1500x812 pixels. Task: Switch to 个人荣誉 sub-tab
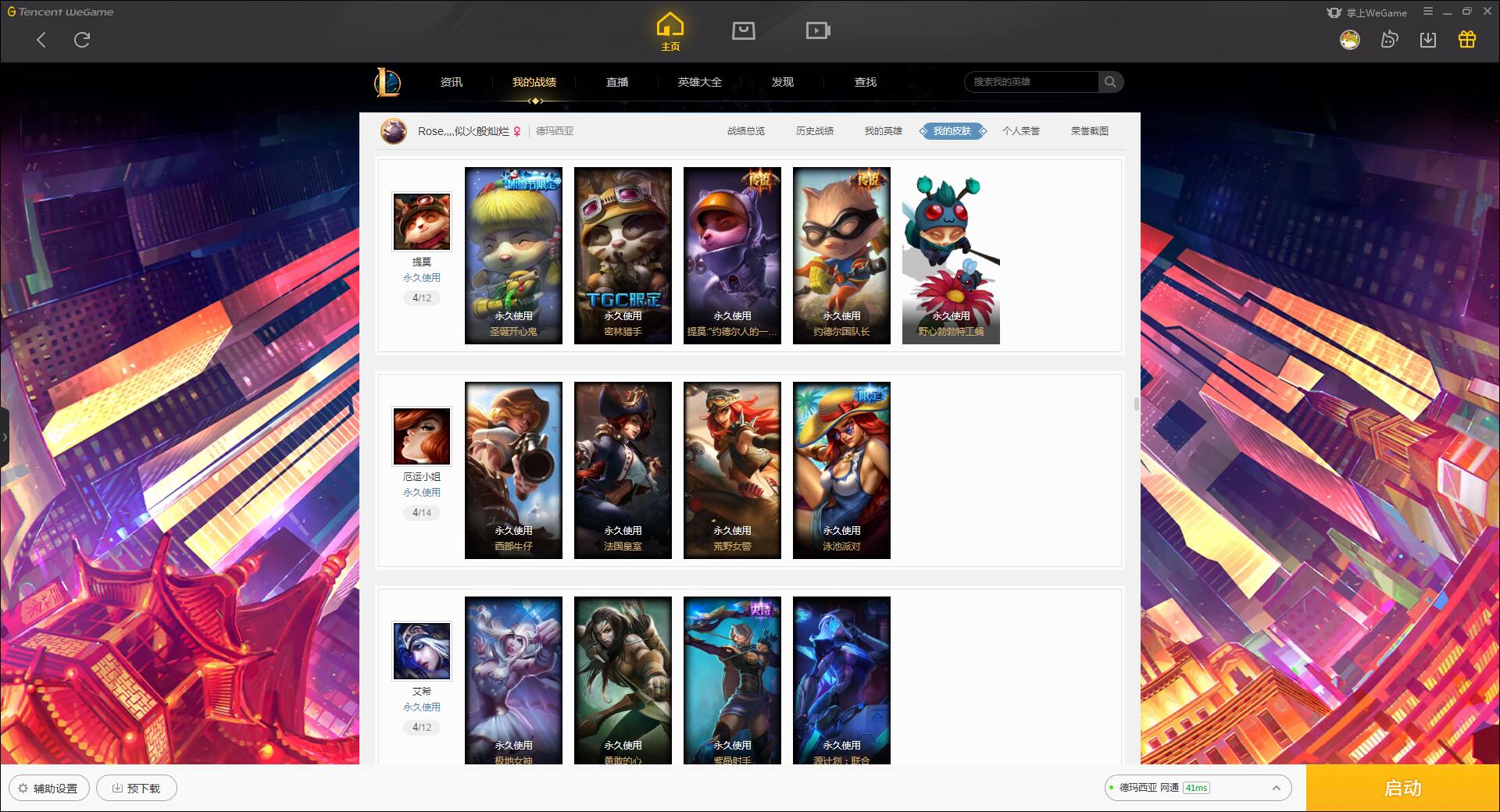(x=1021, y=131)
